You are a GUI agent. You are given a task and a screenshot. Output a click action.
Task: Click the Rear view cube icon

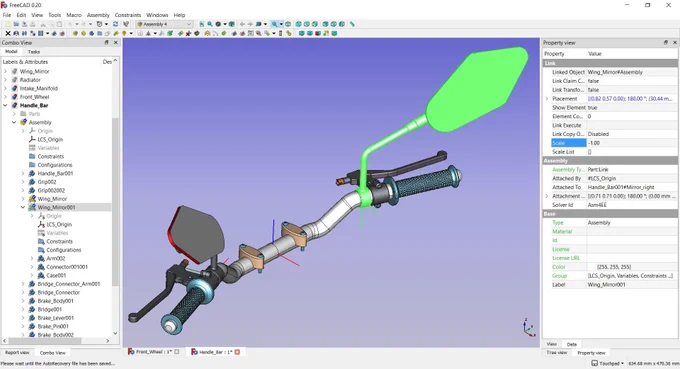point(325,24)
